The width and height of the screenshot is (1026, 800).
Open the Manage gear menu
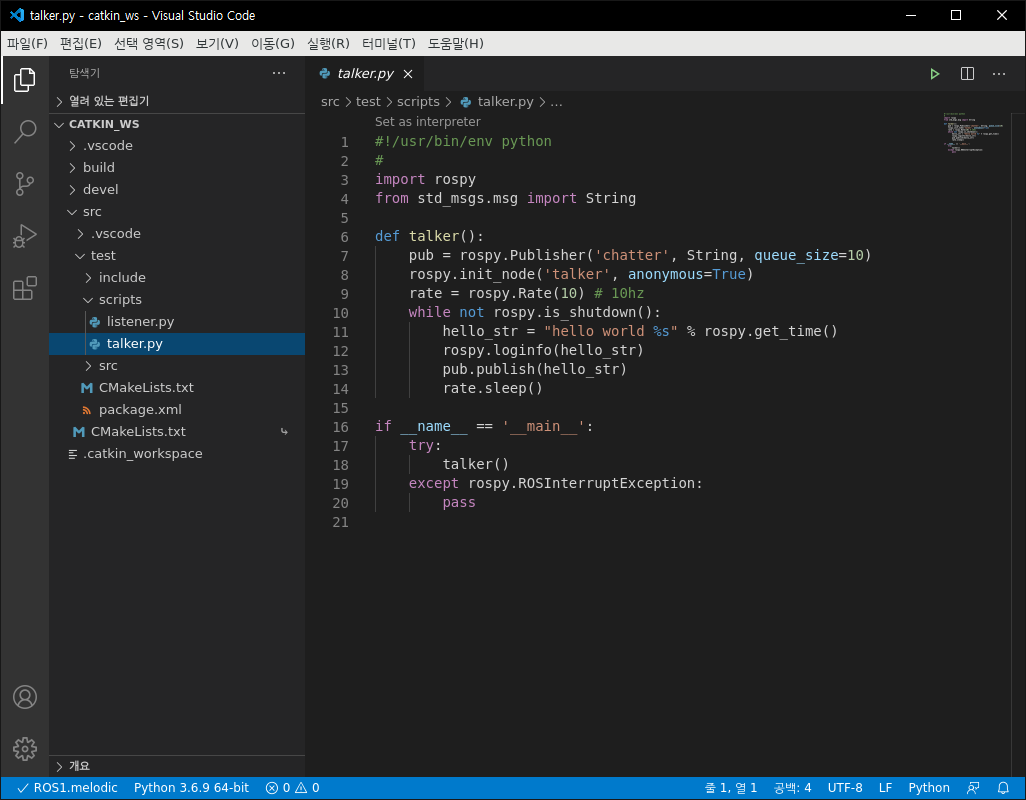click(25, 749)
